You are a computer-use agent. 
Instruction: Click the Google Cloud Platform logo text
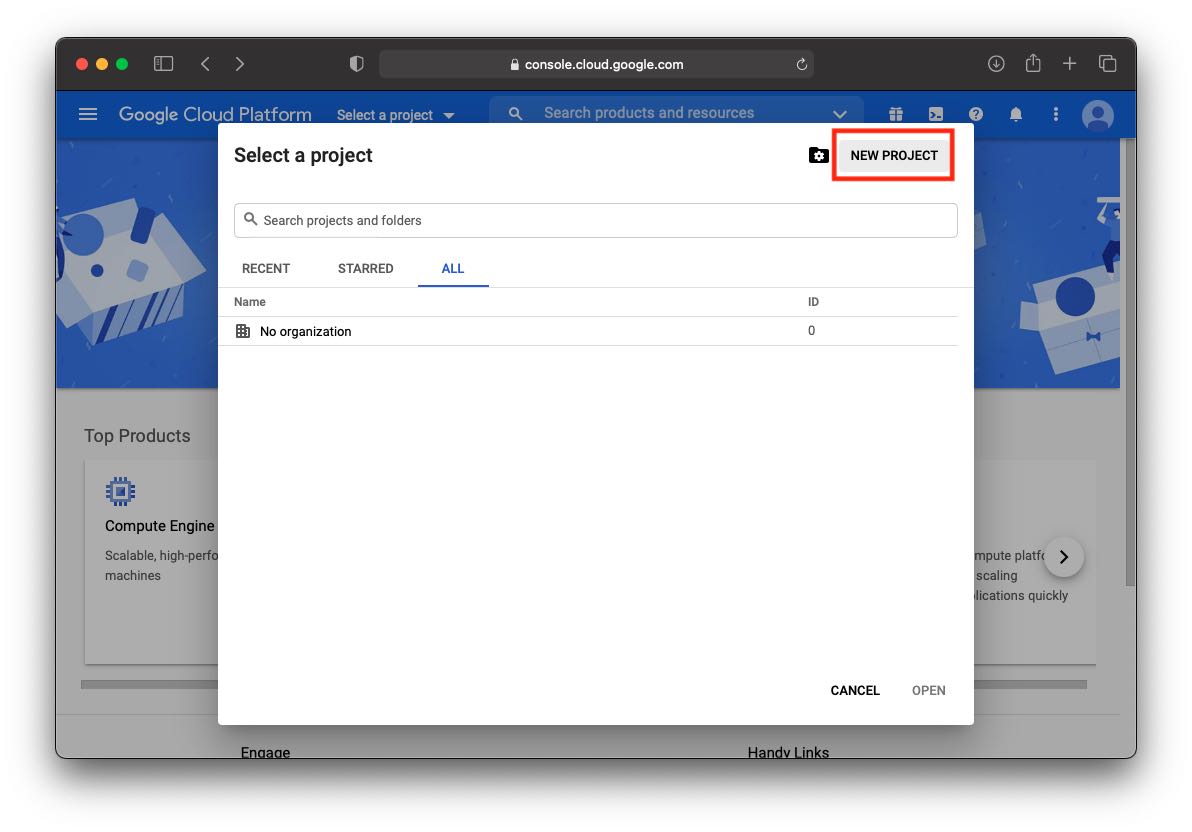click(x=215, y=114)
